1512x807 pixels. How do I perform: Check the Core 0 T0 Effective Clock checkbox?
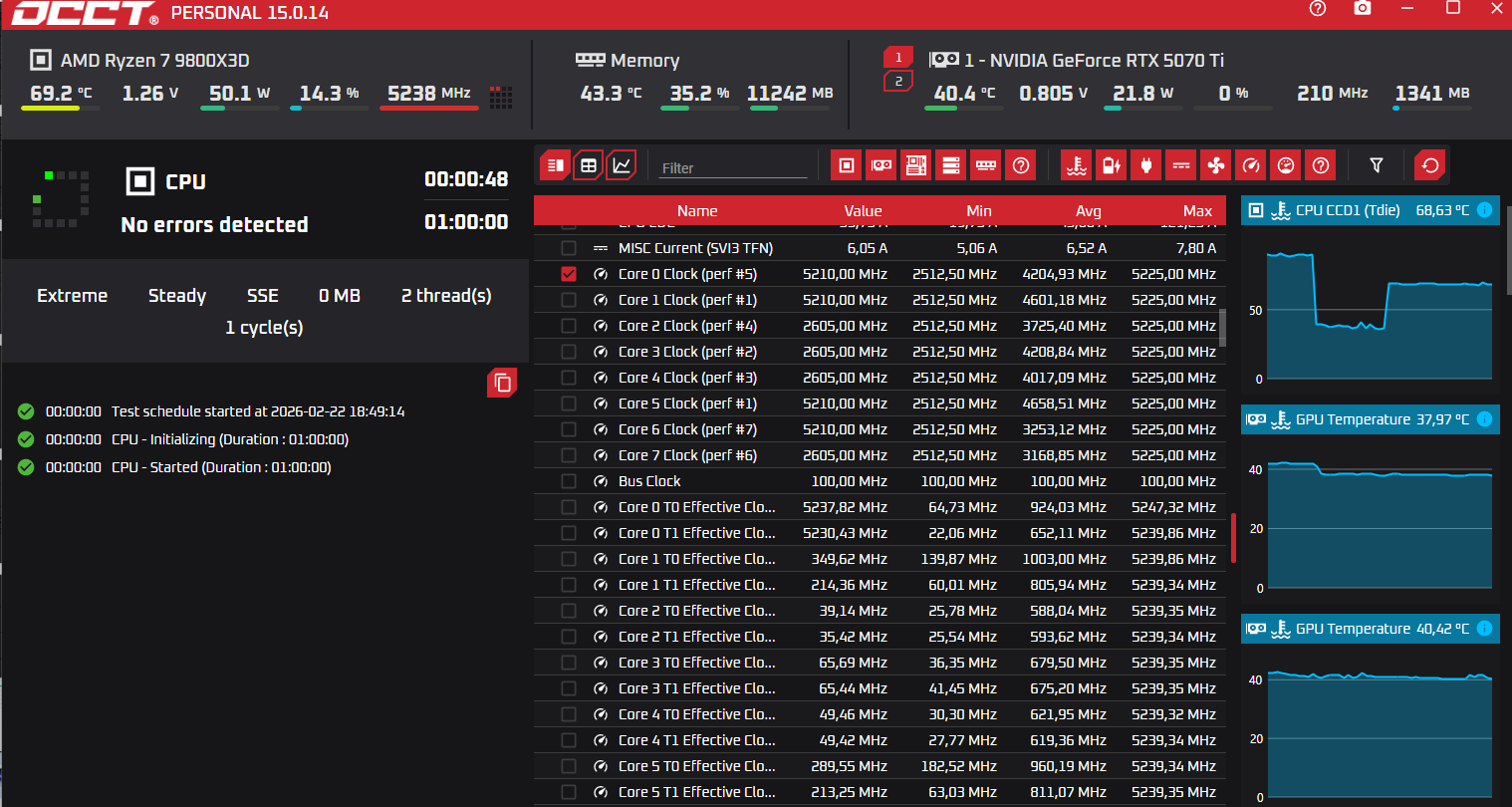(569, 507)
